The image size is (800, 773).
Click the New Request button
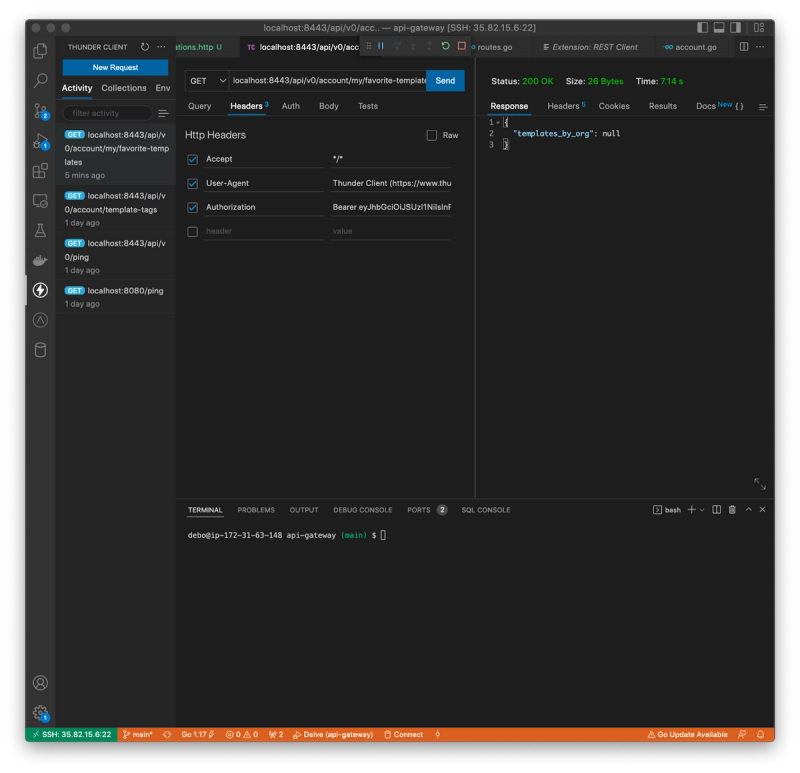[x=115, y=67]
